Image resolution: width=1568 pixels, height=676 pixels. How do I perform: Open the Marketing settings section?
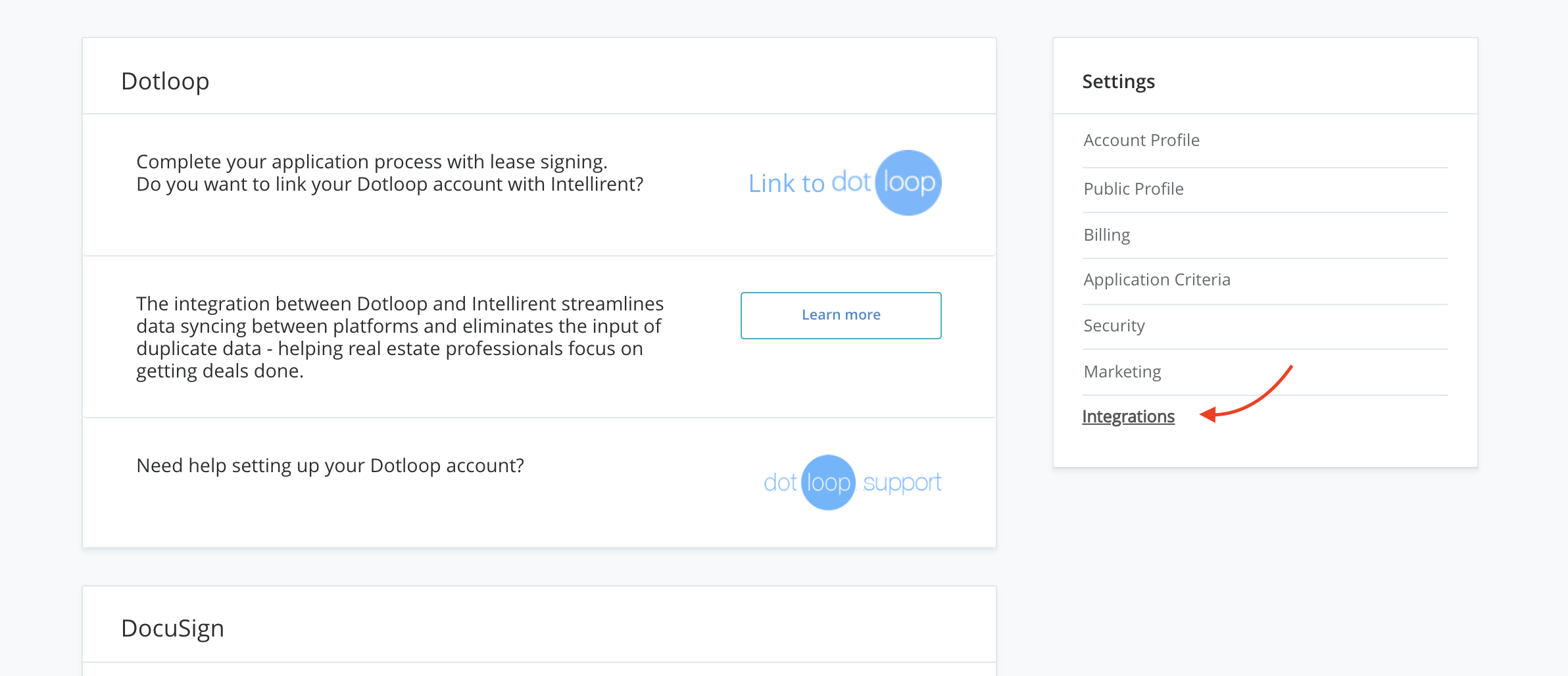(1122, 372)
